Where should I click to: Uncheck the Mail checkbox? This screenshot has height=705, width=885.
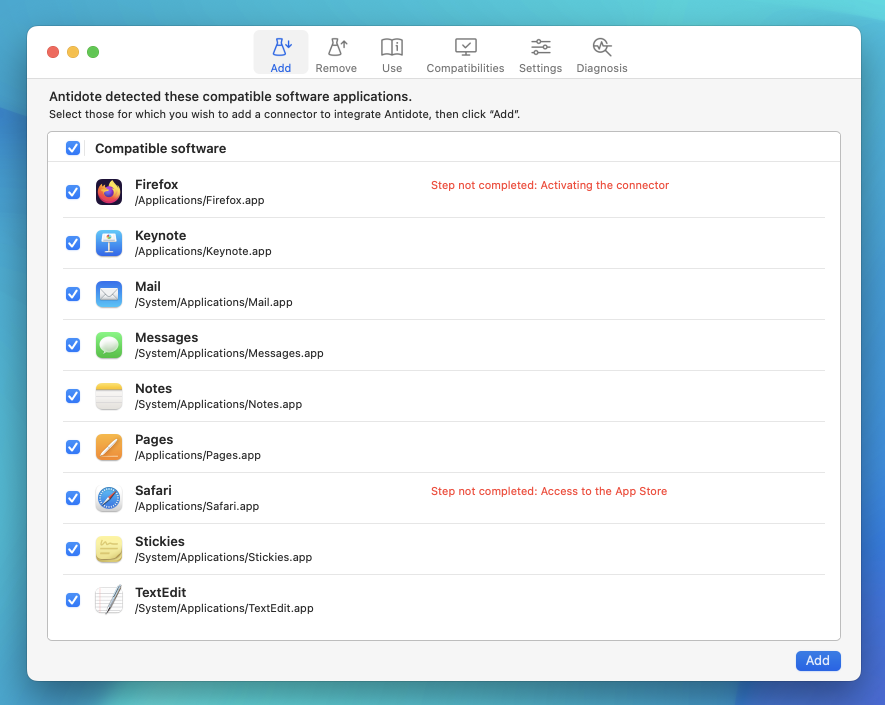click(73, 294)
